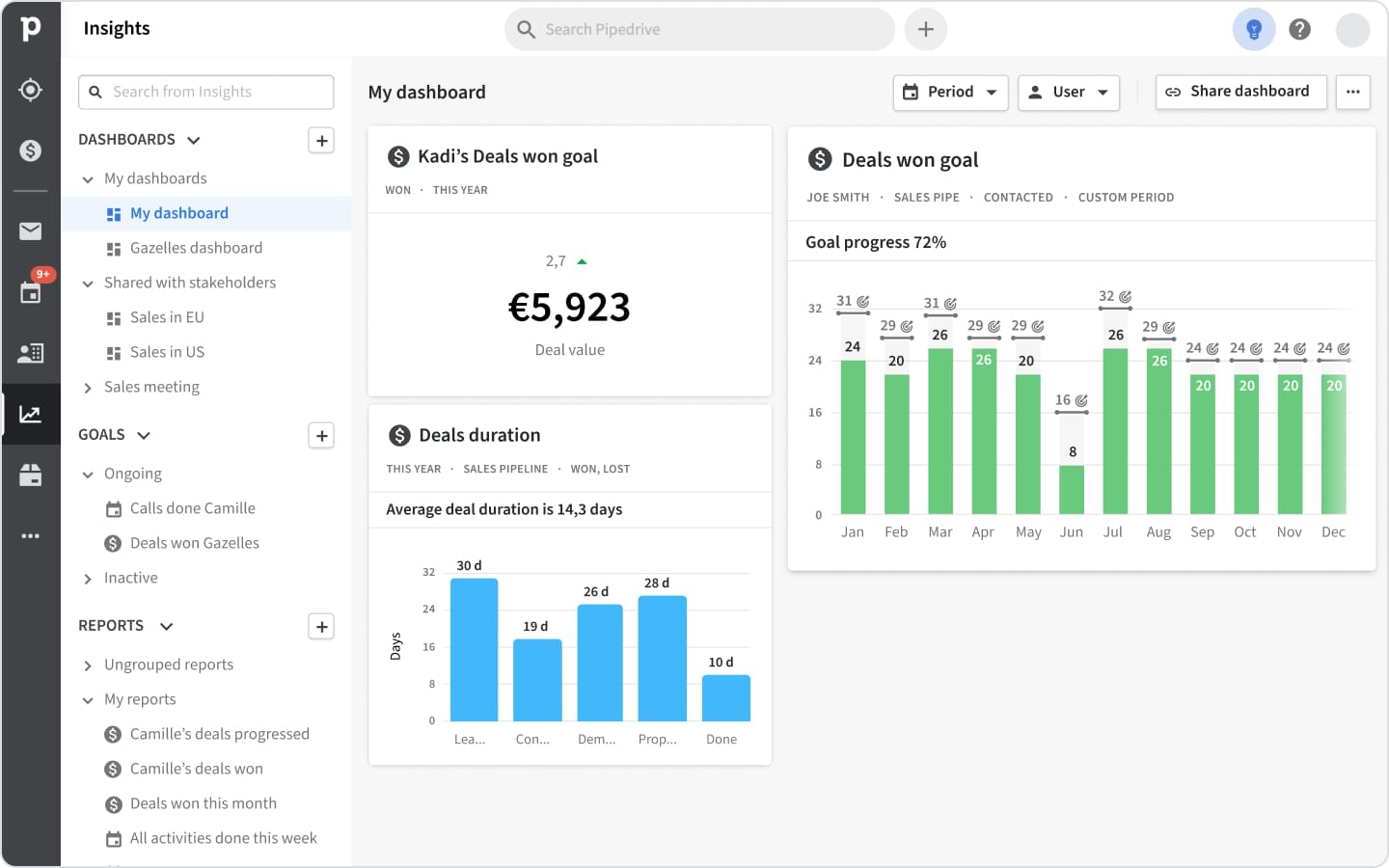
Task: Expand the Inactive goals group
Action: [88, 579]
